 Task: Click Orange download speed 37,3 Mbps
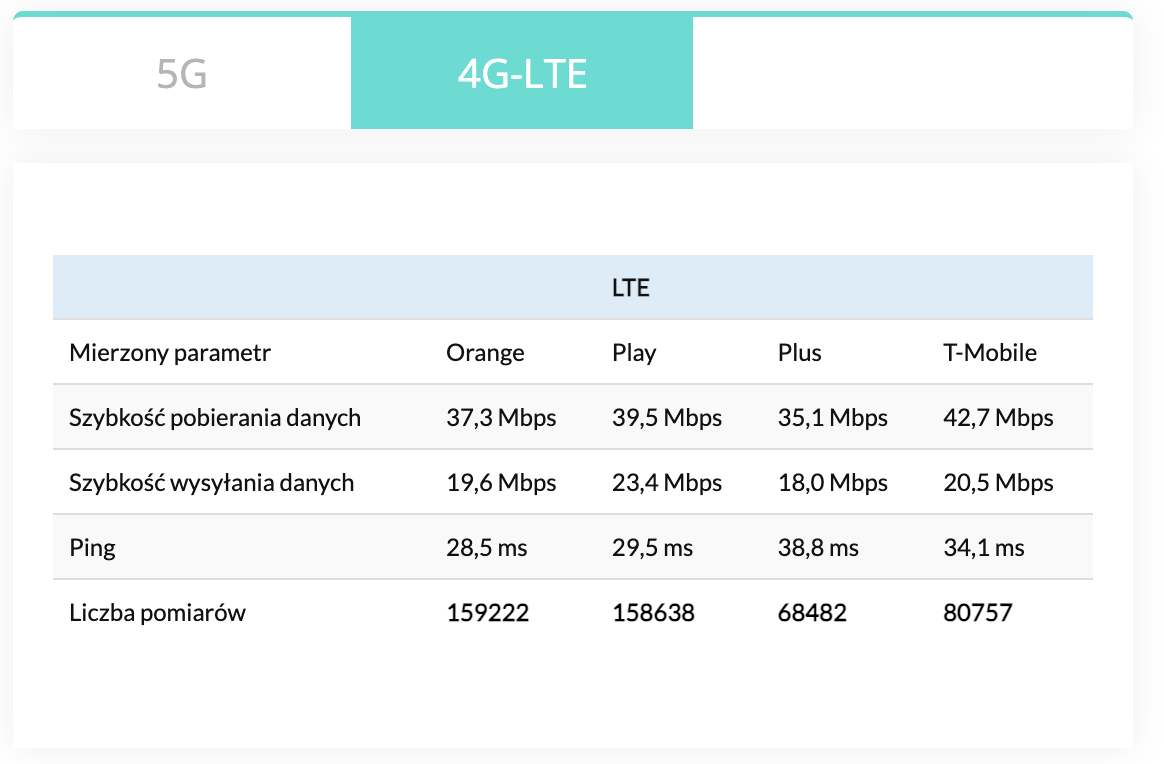501,417
